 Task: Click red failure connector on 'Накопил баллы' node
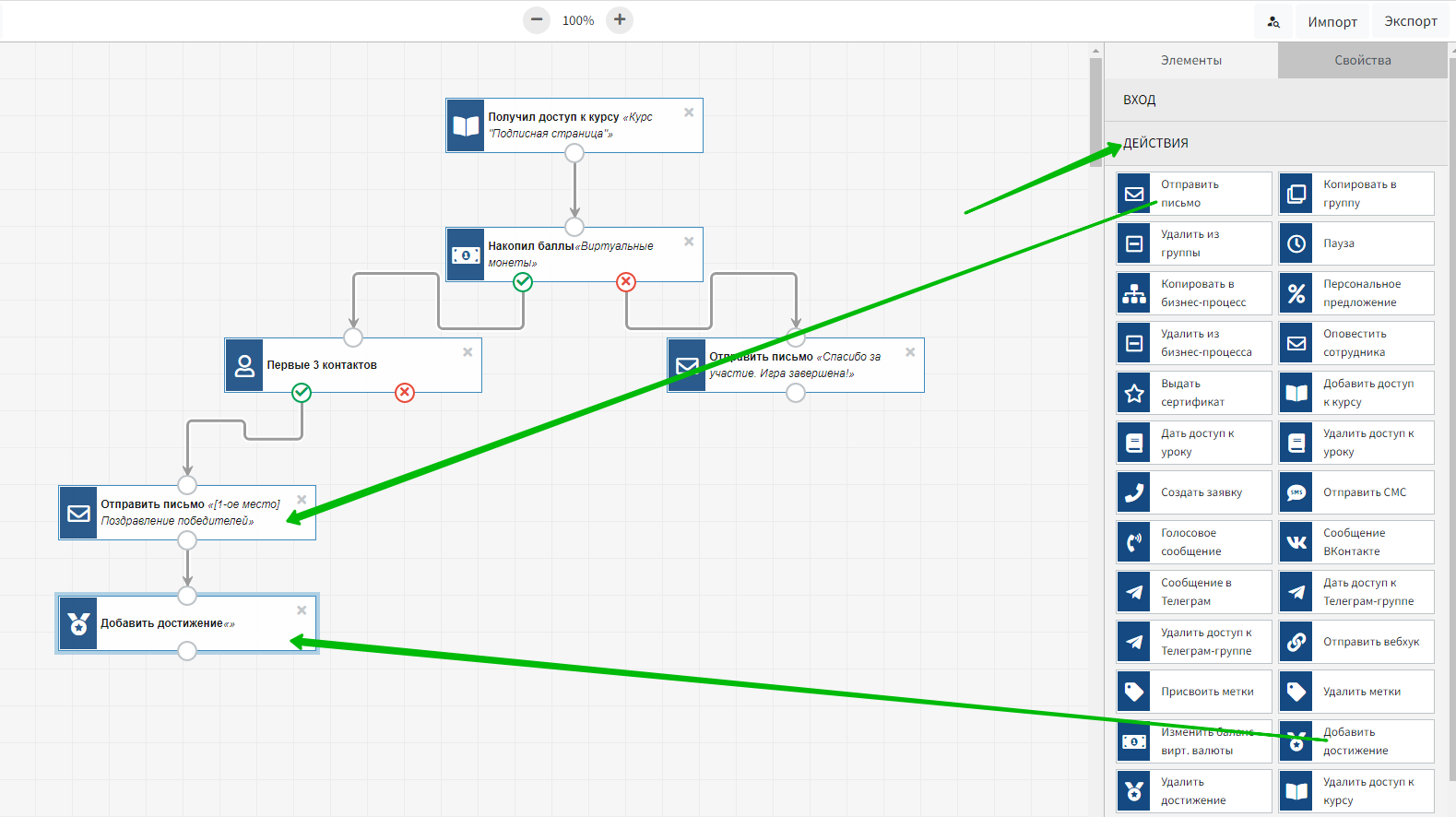626,282
